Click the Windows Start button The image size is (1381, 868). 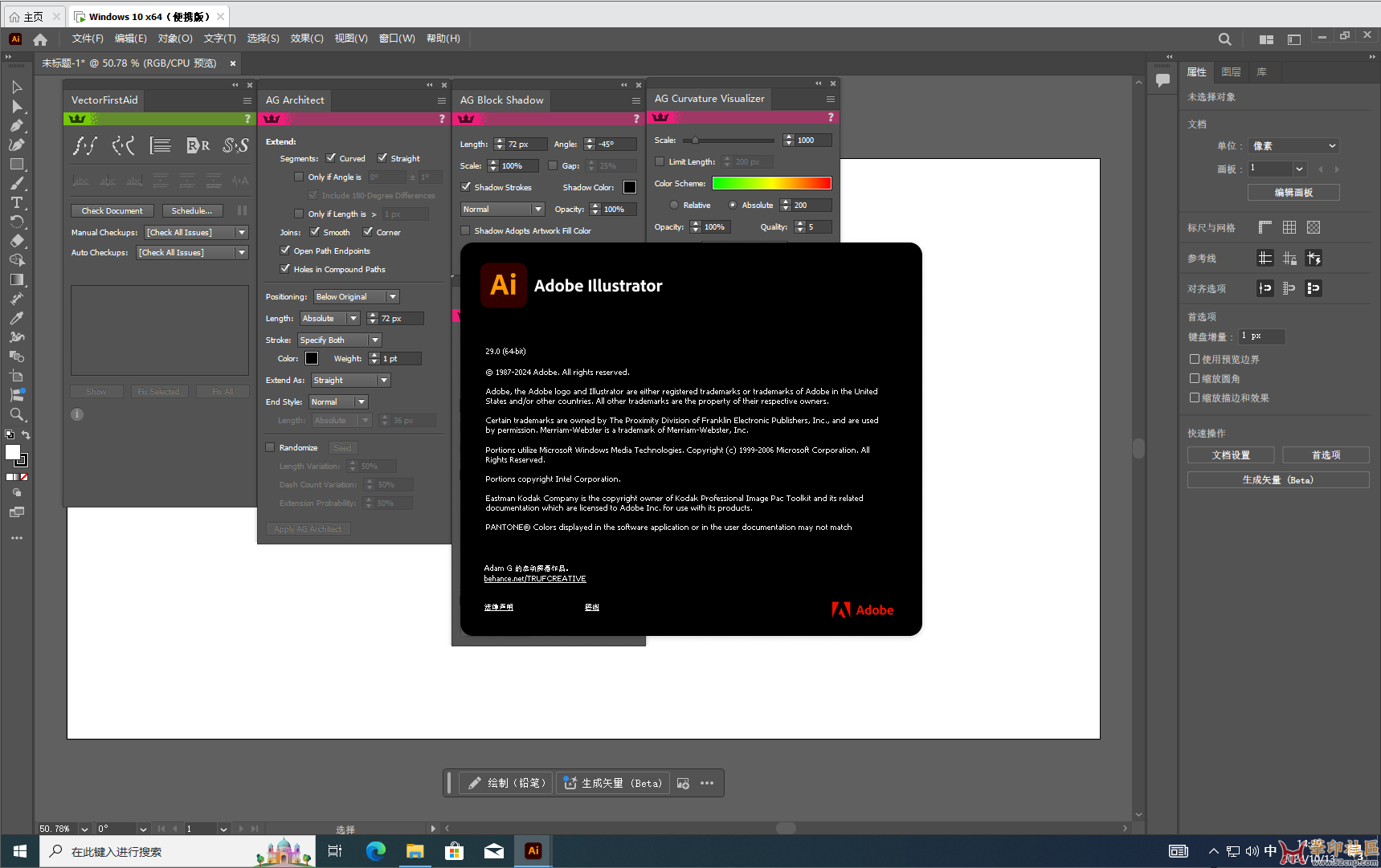19,851
